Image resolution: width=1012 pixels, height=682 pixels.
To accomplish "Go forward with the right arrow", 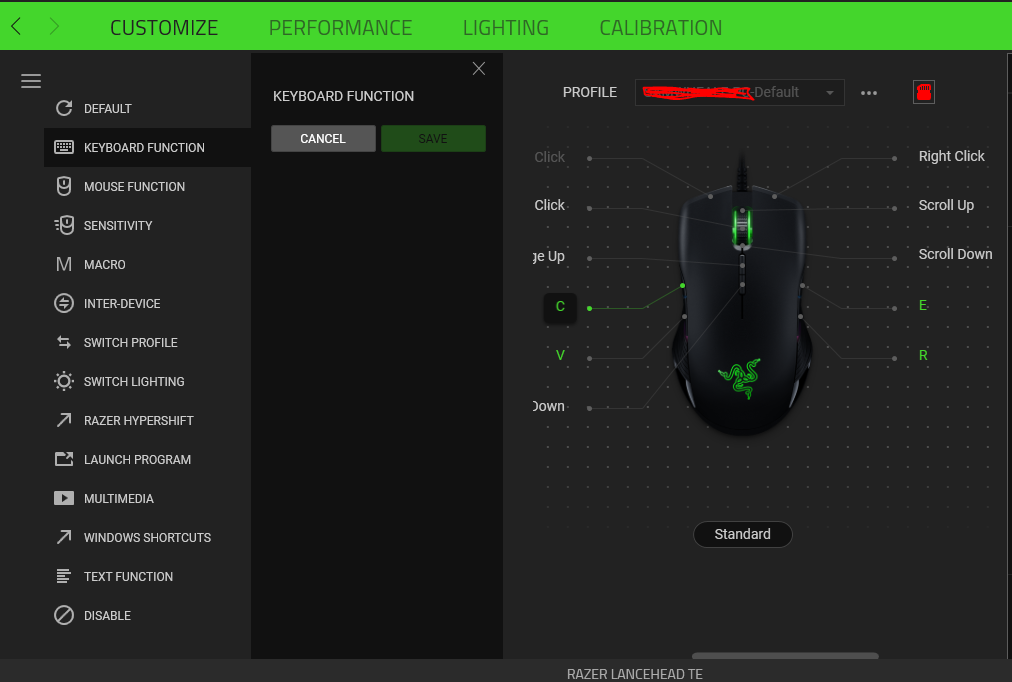I will [54, 26].
